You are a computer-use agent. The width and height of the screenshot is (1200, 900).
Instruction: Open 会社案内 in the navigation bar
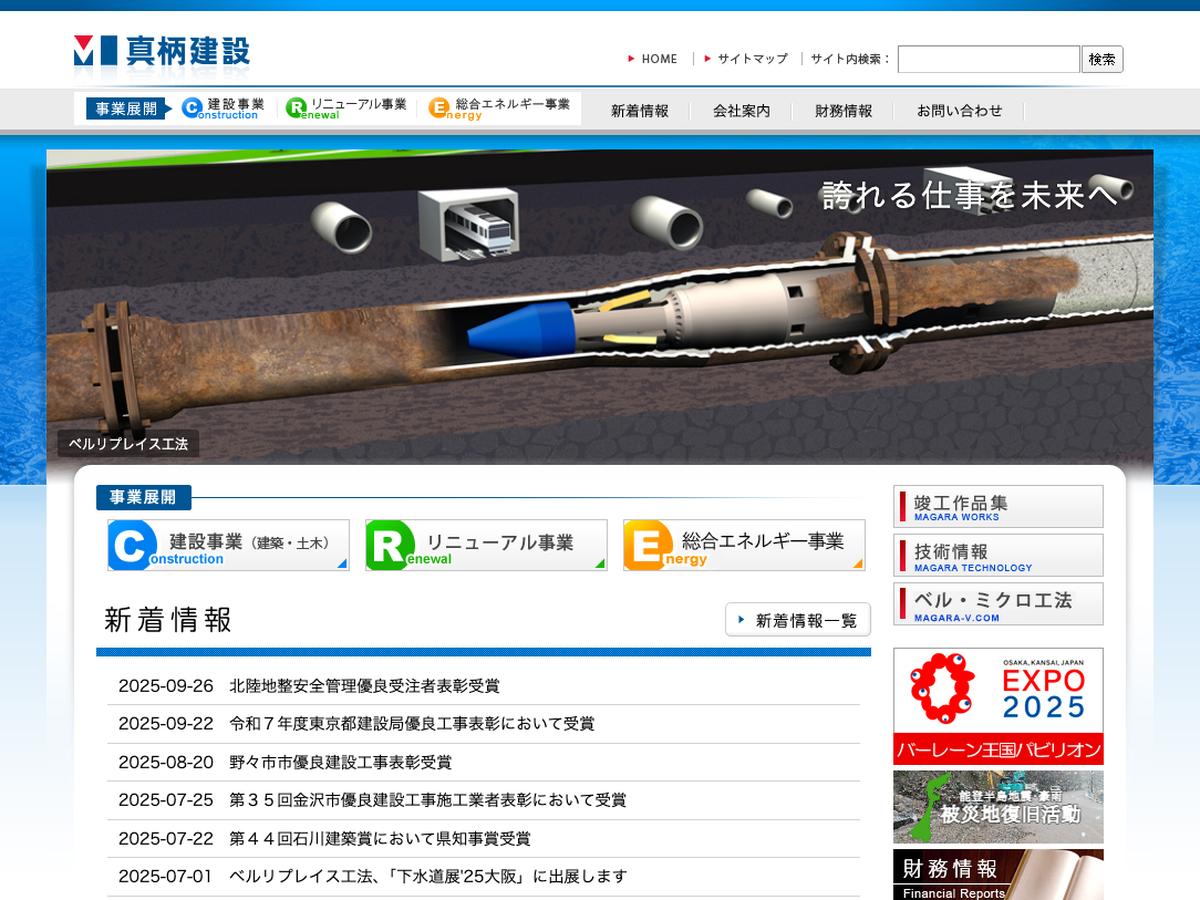[x=741, y=111]
